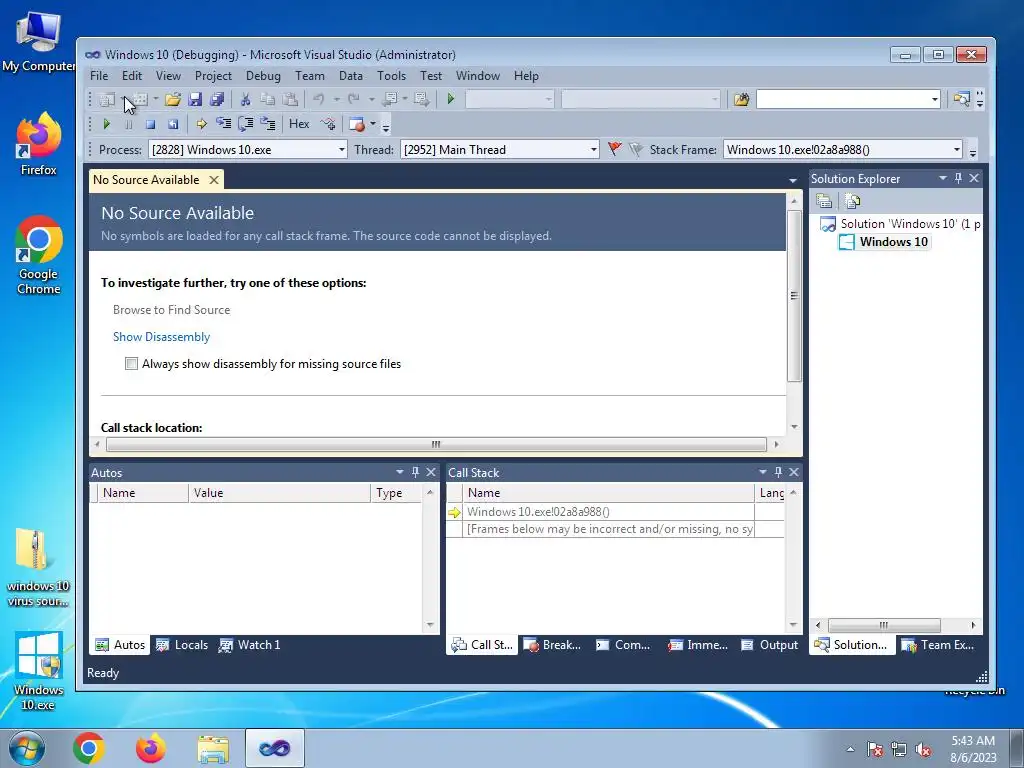Open the Process dropdown
Image resolution: width=1024 pixels, height=768 pixels.
(x=341, y=150)
